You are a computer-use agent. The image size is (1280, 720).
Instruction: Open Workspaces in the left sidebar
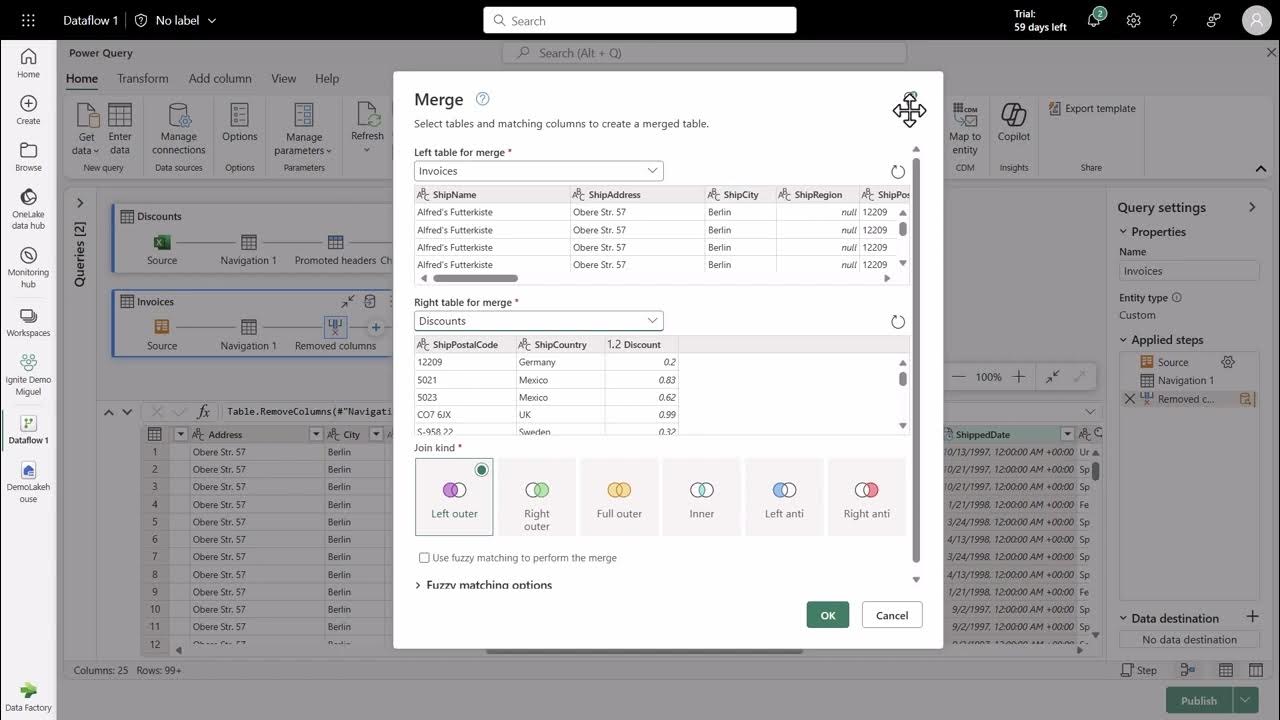pos(28,322)
